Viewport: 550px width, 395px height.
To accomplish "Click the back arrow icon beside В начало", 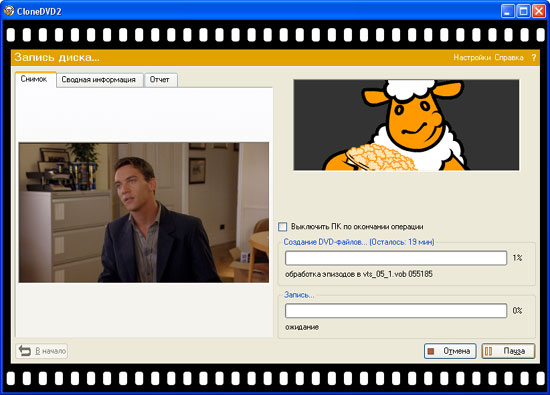I will pyautogui.click(x=25, y=350).
